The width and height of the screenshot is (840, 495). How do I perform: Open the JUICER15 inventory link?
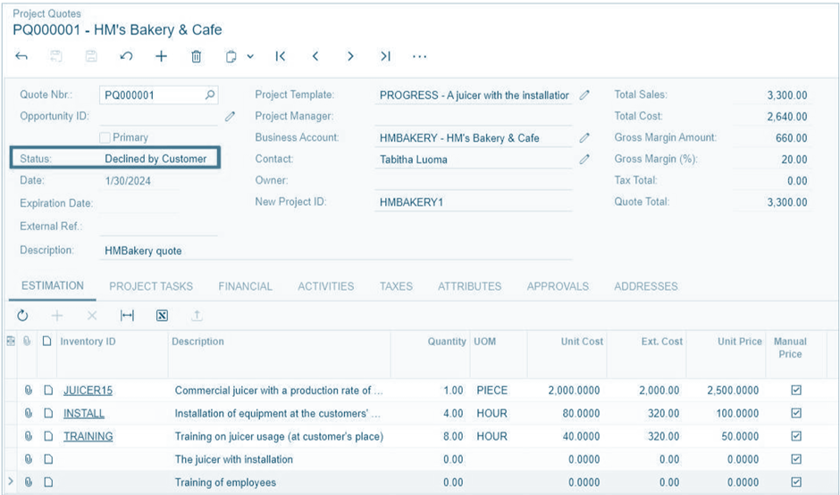pos(88,390)
